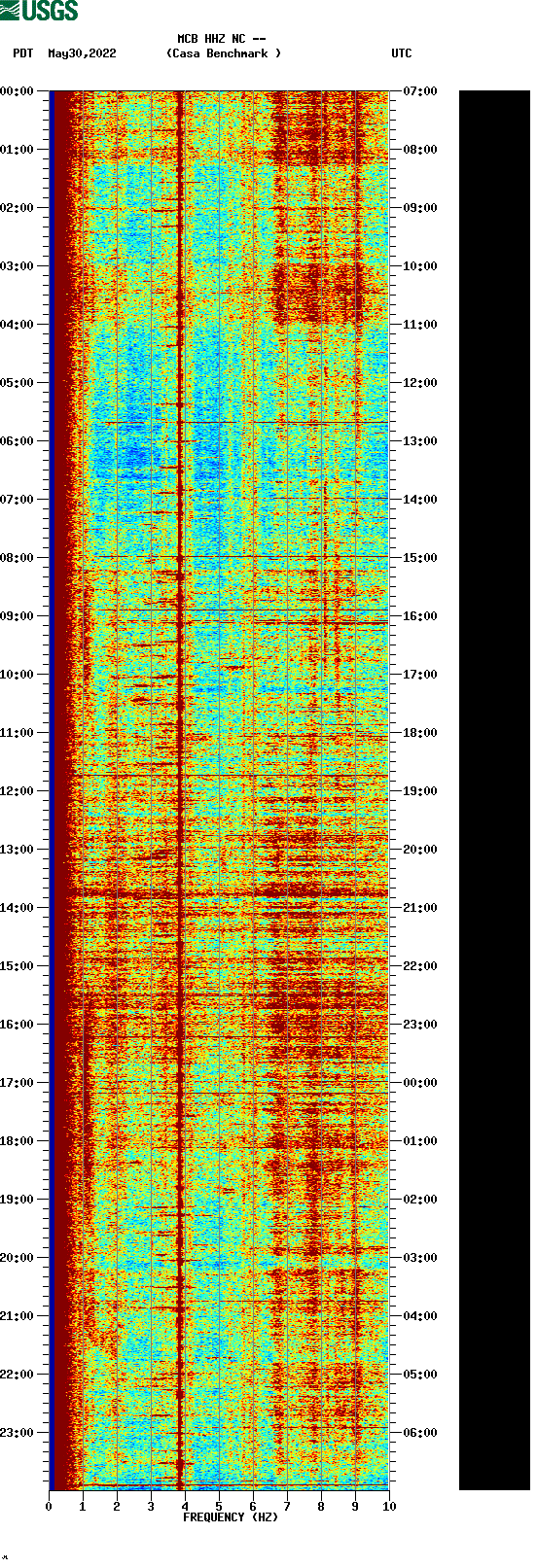This screenshot has height=1568, width=537.
Task: Click the PDT time label 06:00
Action: [18, 441]
